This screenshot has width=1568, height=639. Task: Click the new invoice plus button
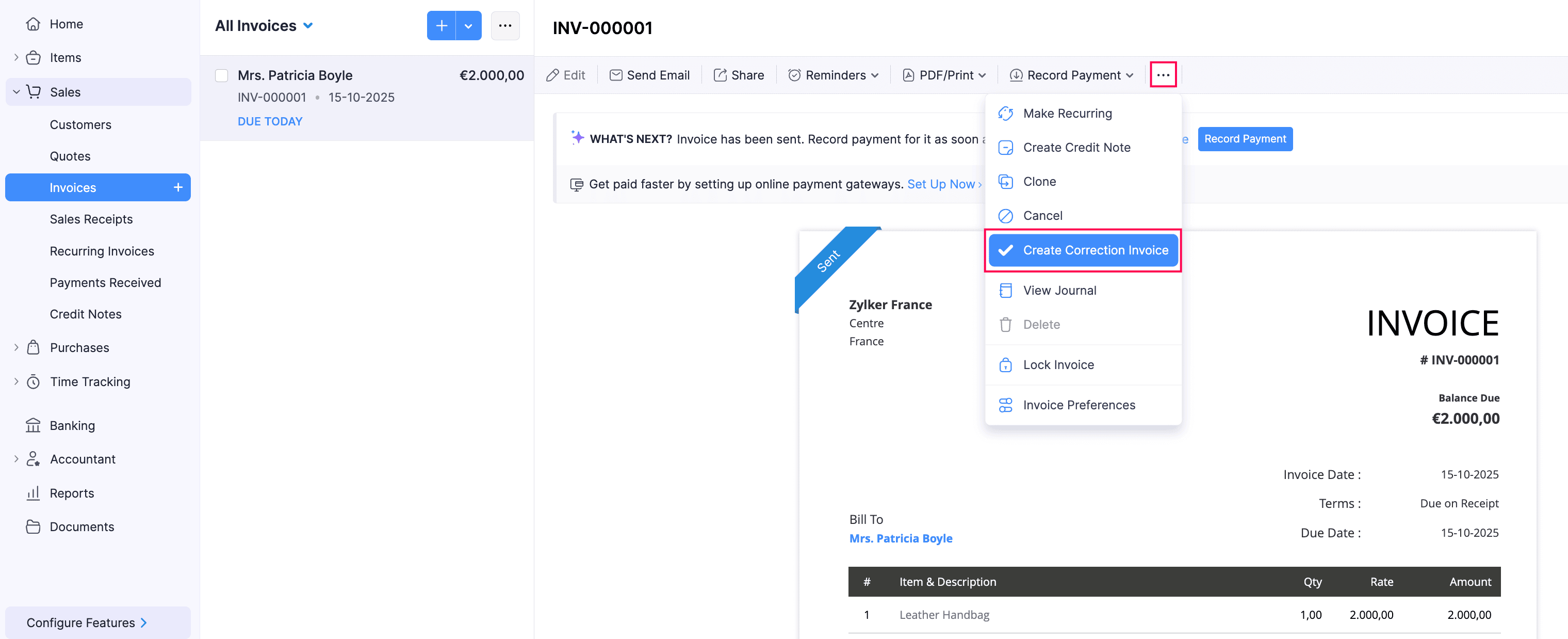click(442, 26)
